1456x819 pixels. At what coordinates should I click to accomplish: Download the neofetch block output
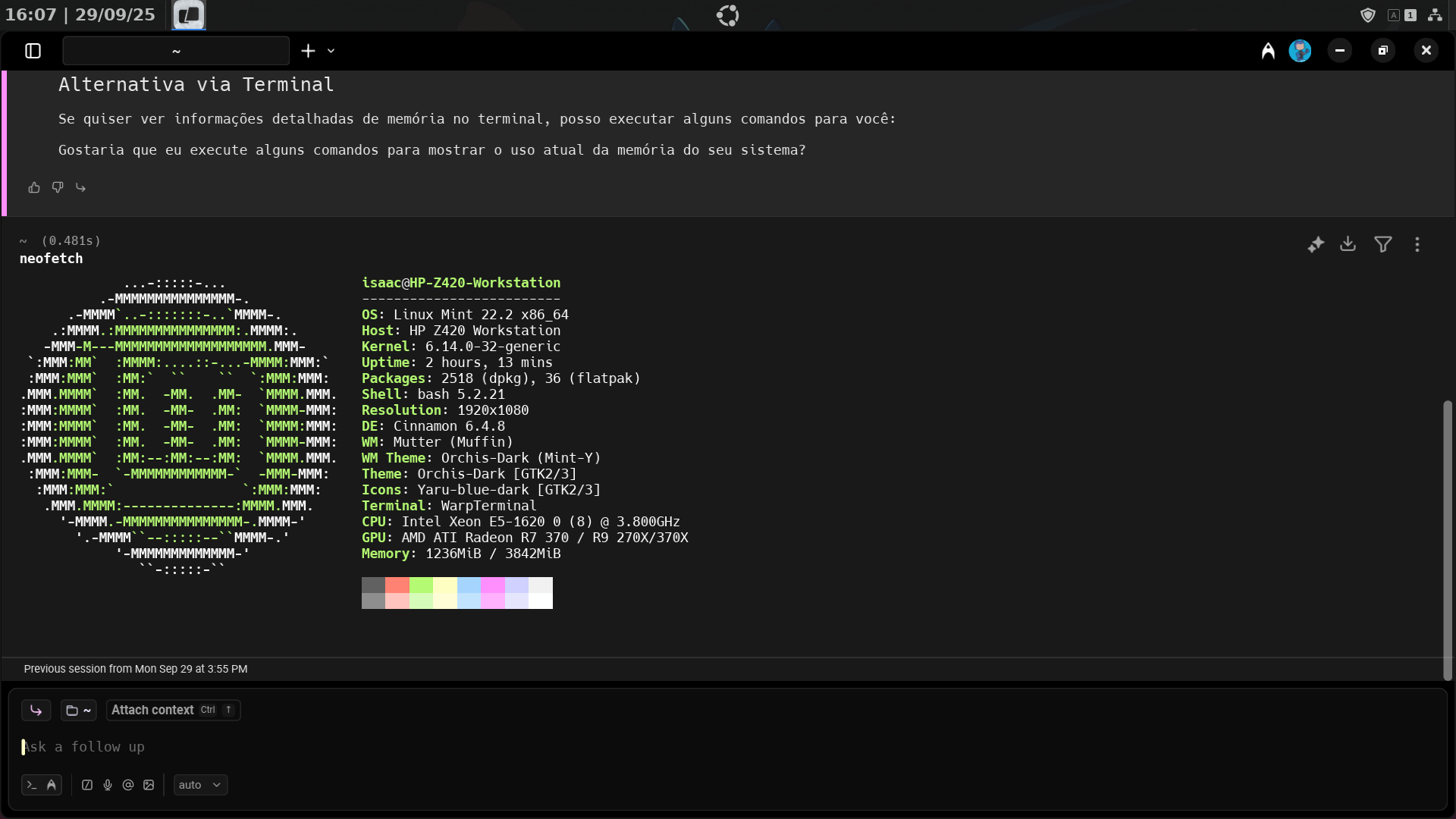coord(1348,244)
